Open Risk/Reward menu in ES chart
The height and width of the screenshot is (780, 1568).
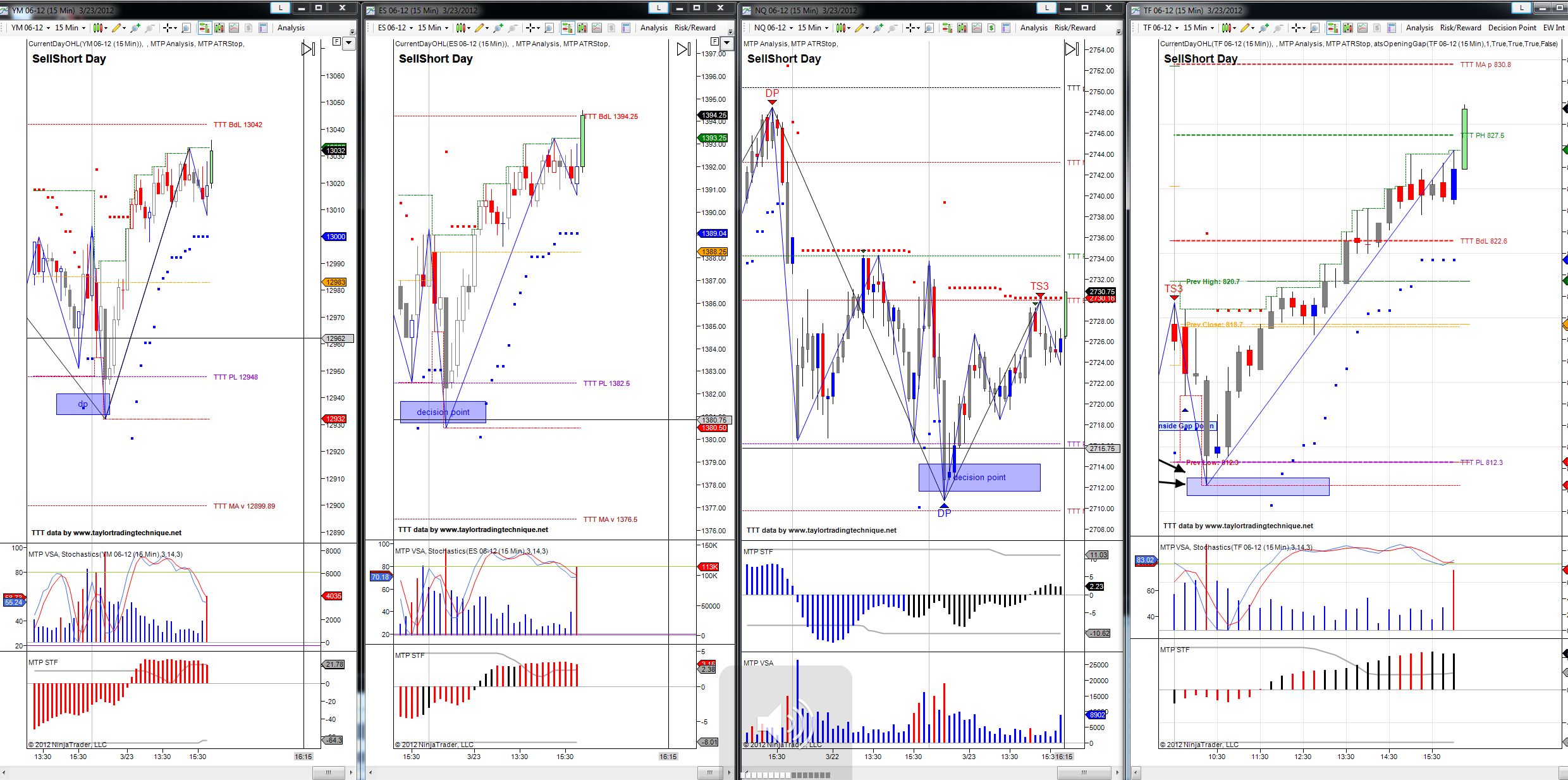click(695, 28)
